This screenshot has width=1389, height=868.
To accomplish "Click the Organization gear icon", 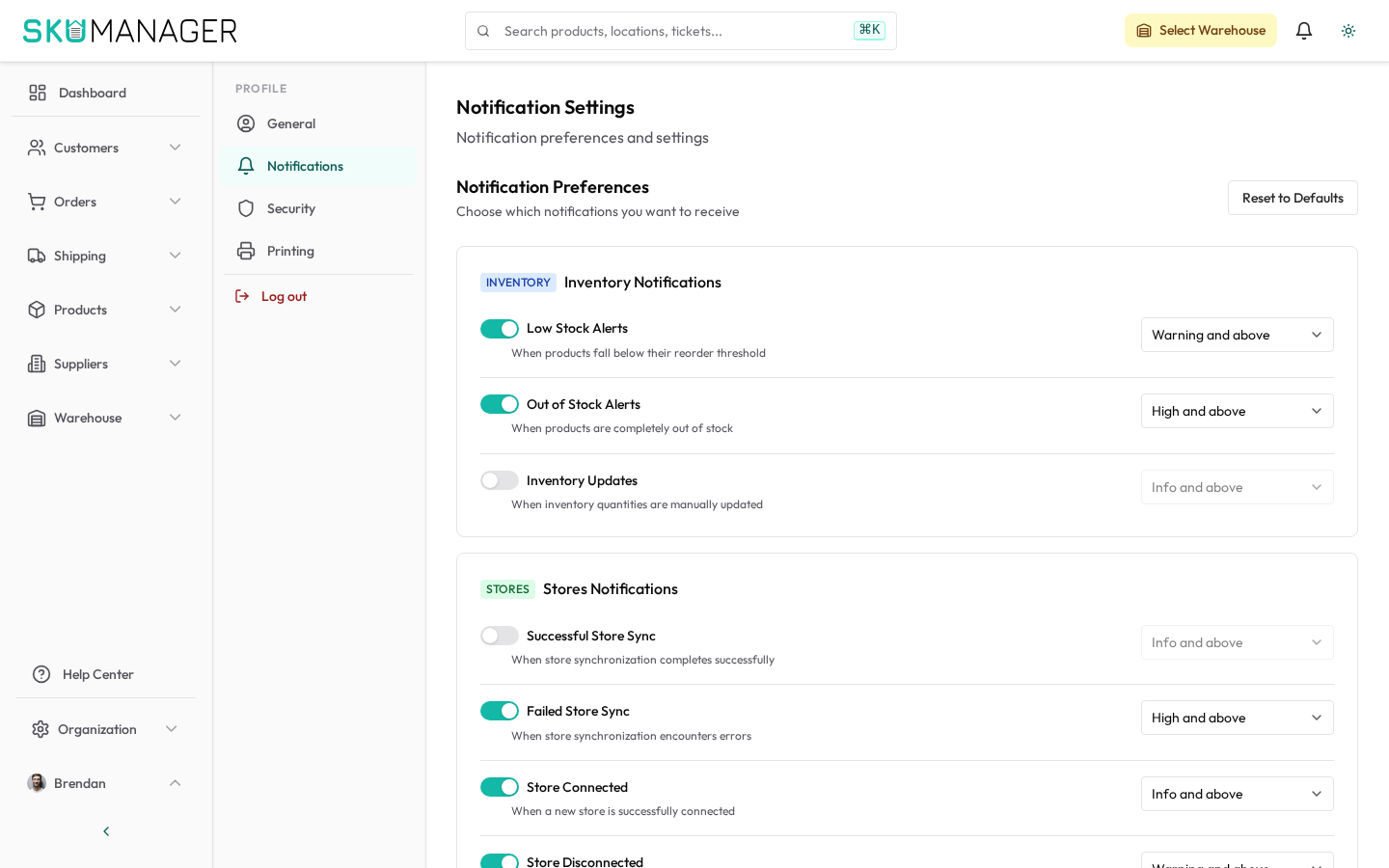I will 41,729.
